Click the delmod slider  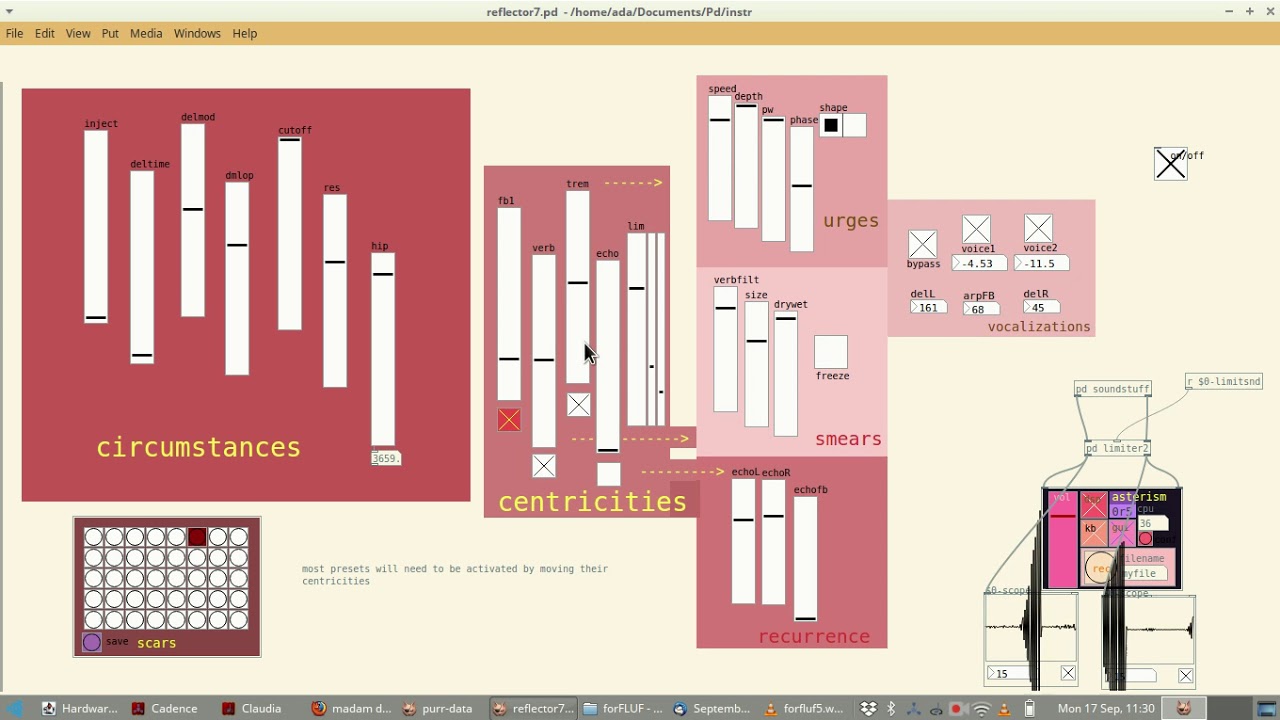pos(193,220)
